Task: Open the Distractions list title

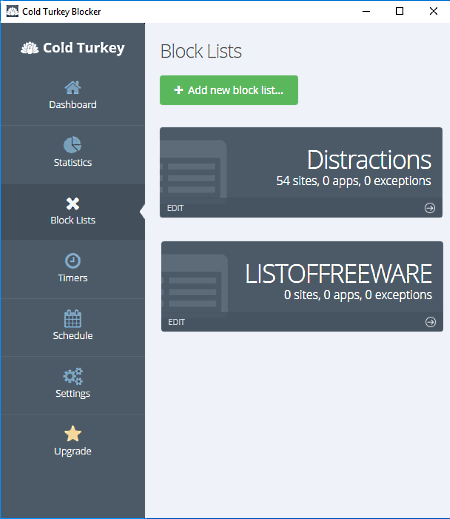Action: pyautogui.click(x=369, y=160)
